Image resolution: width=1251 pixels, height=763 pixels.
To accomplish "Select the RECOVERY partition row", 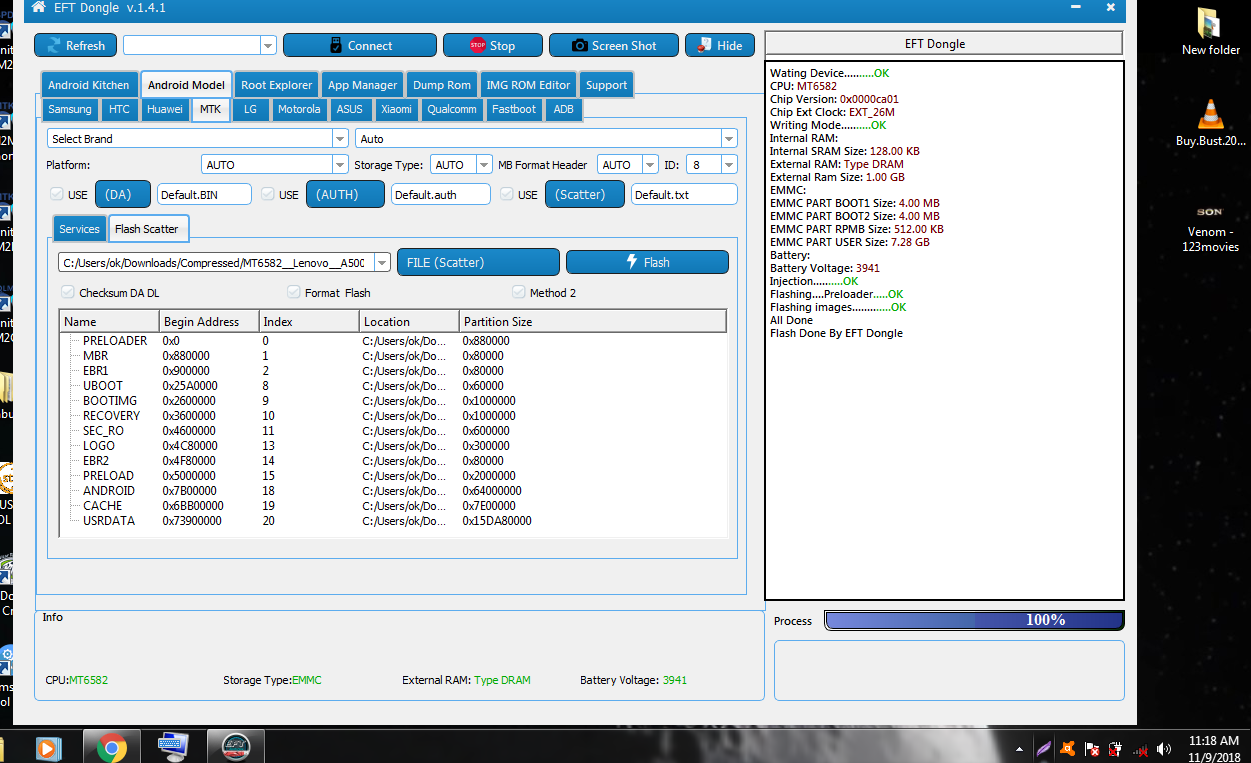I will point(393,416).
